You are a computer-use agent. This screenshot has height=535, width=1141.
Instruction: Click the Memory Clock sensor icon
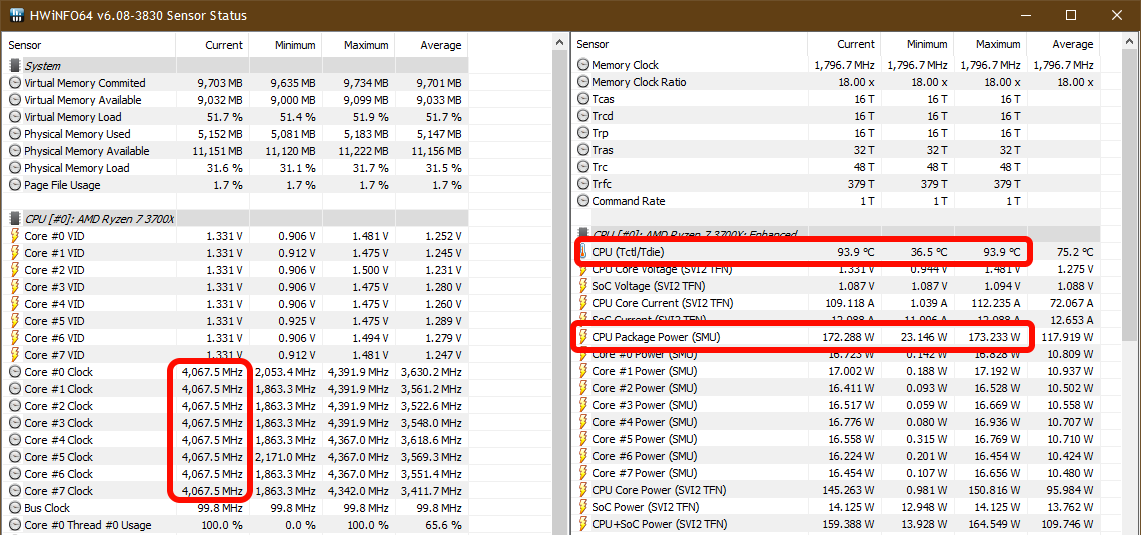(x=583, y=65)
